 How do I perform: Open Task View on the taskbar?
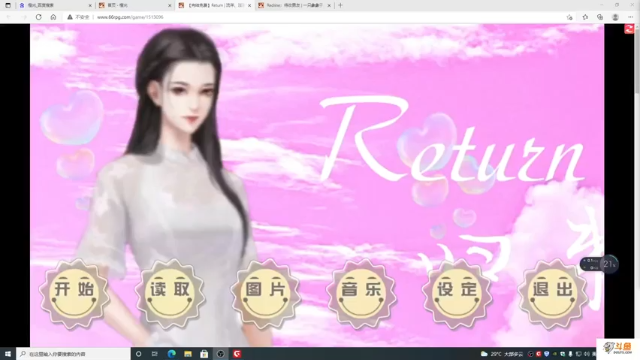pyautogui.click(x=155, y=354)
